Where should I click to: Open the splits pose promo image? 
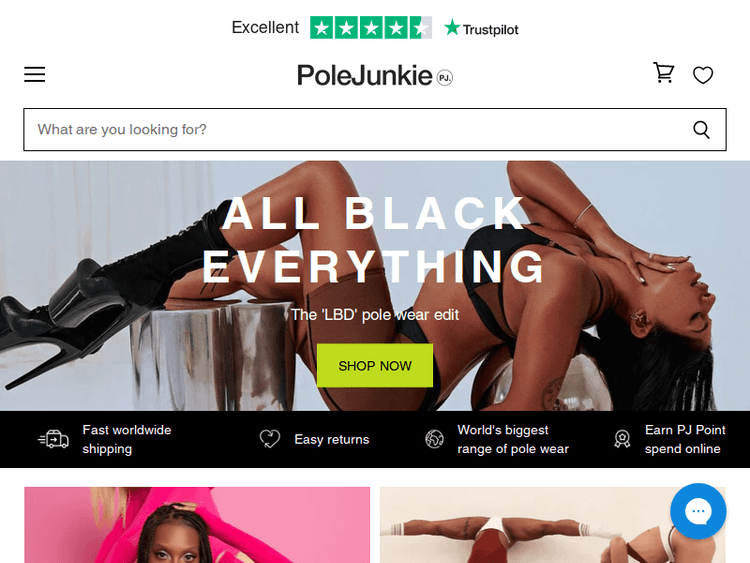tap(552, 525)
